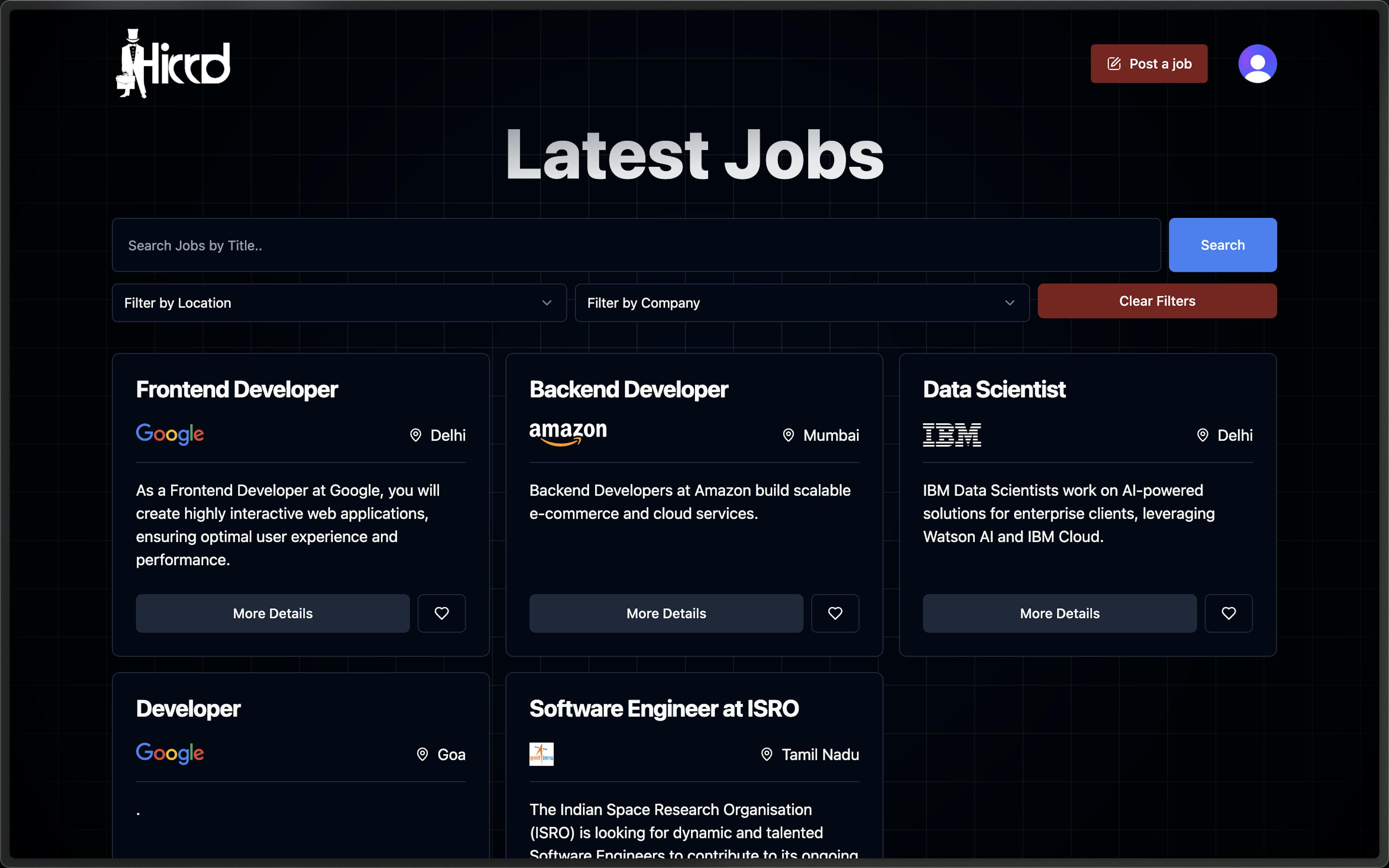Open More Details for Frontend Developer
This screenshot has width=1389, height=868.
point(273,613)
